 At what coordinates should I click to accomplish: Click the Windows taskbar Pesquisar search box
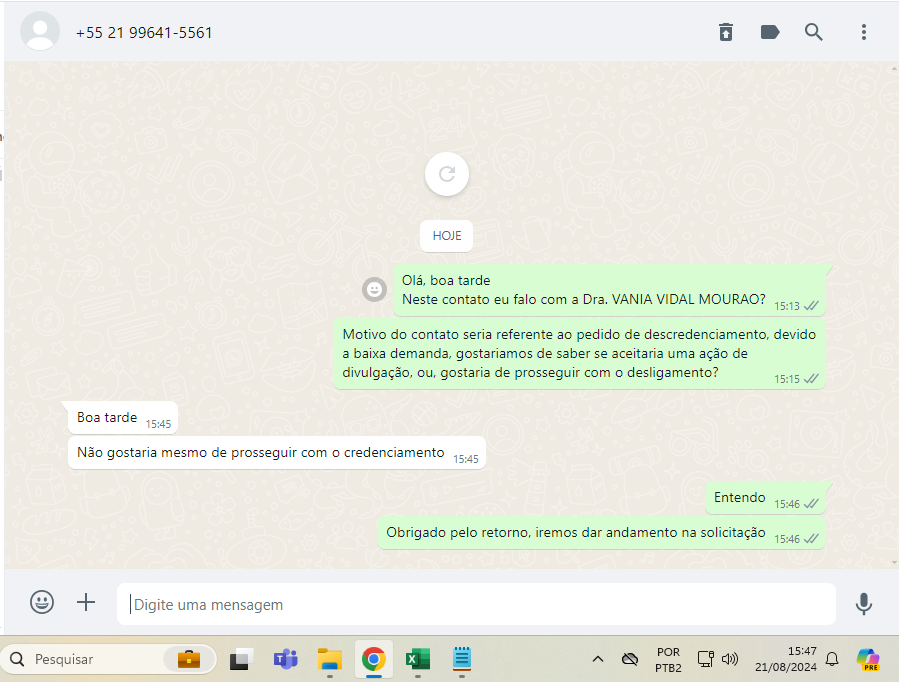(x=108, y=659)
